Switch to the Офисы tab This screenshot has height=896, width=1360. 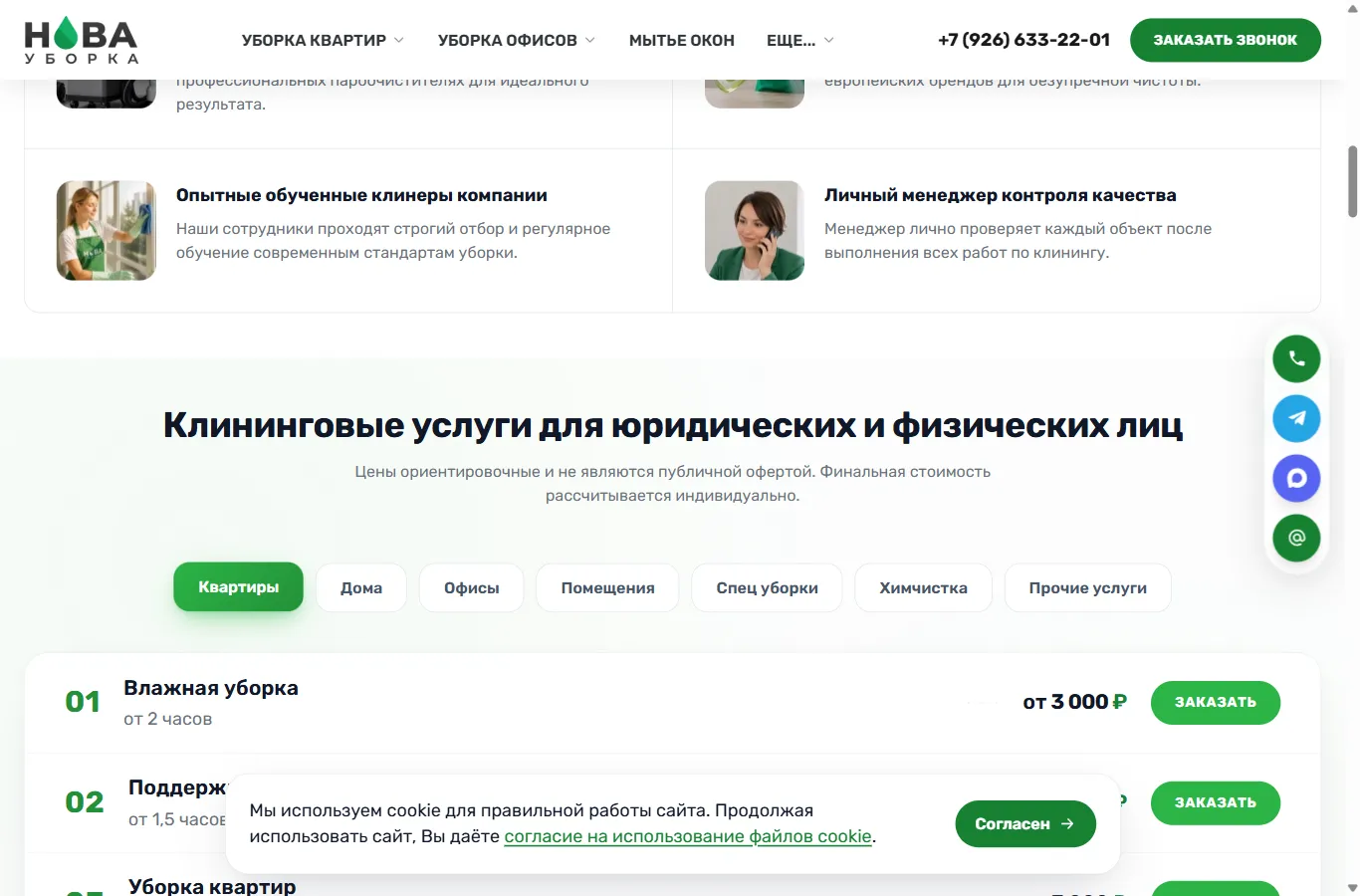472,587
